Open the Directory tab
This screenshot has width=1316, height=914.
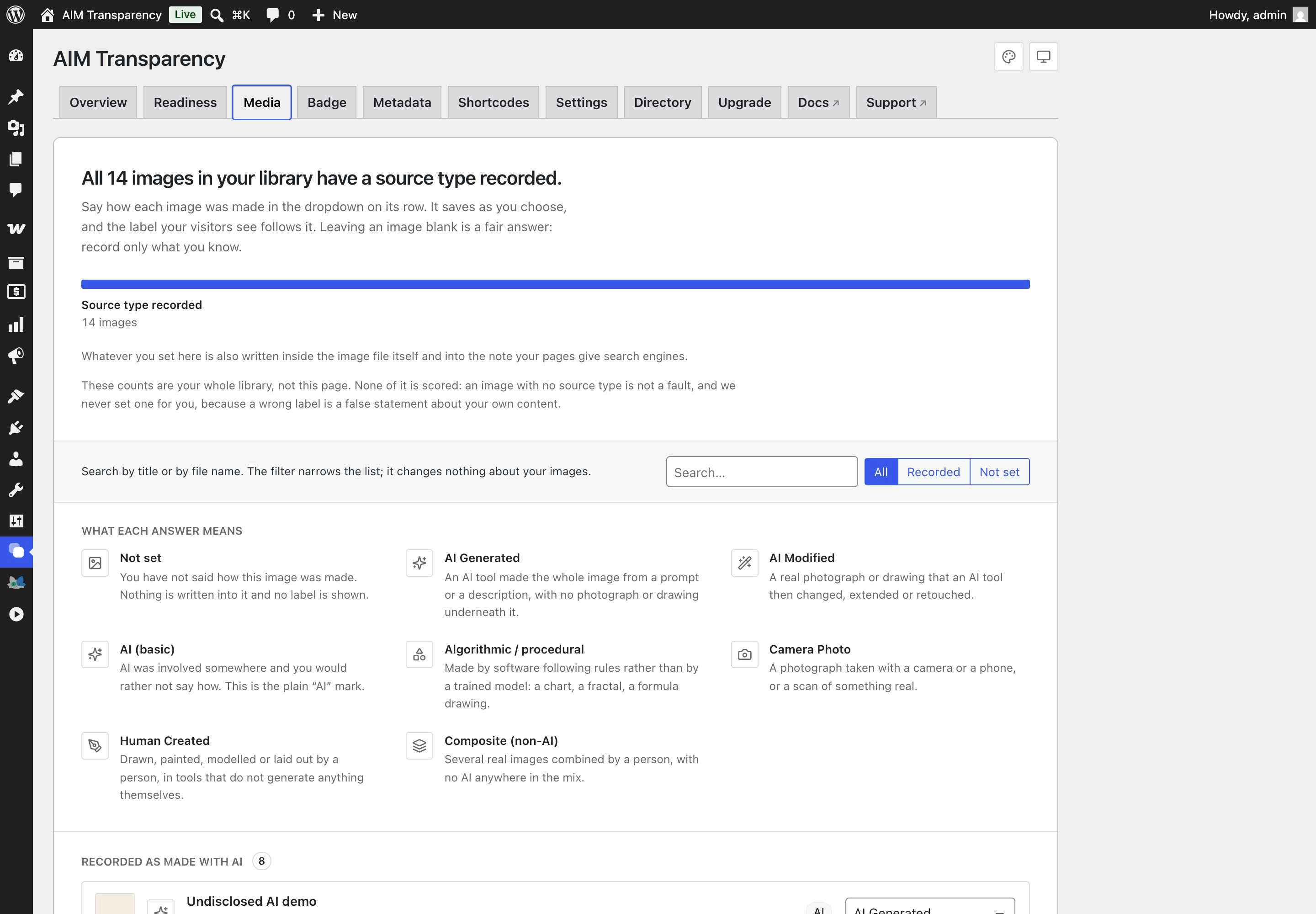click(663, 102)
